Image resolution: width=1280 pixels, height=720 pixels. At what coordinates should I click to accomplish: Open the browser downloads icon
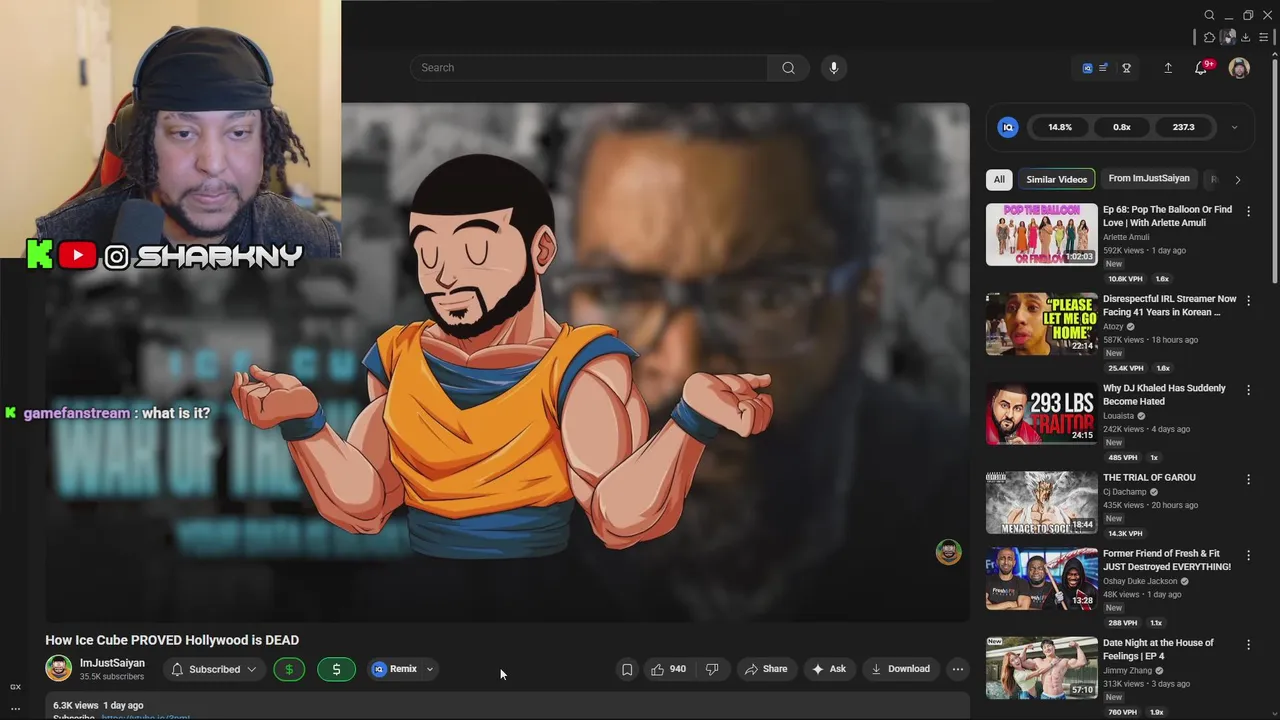1245,37
